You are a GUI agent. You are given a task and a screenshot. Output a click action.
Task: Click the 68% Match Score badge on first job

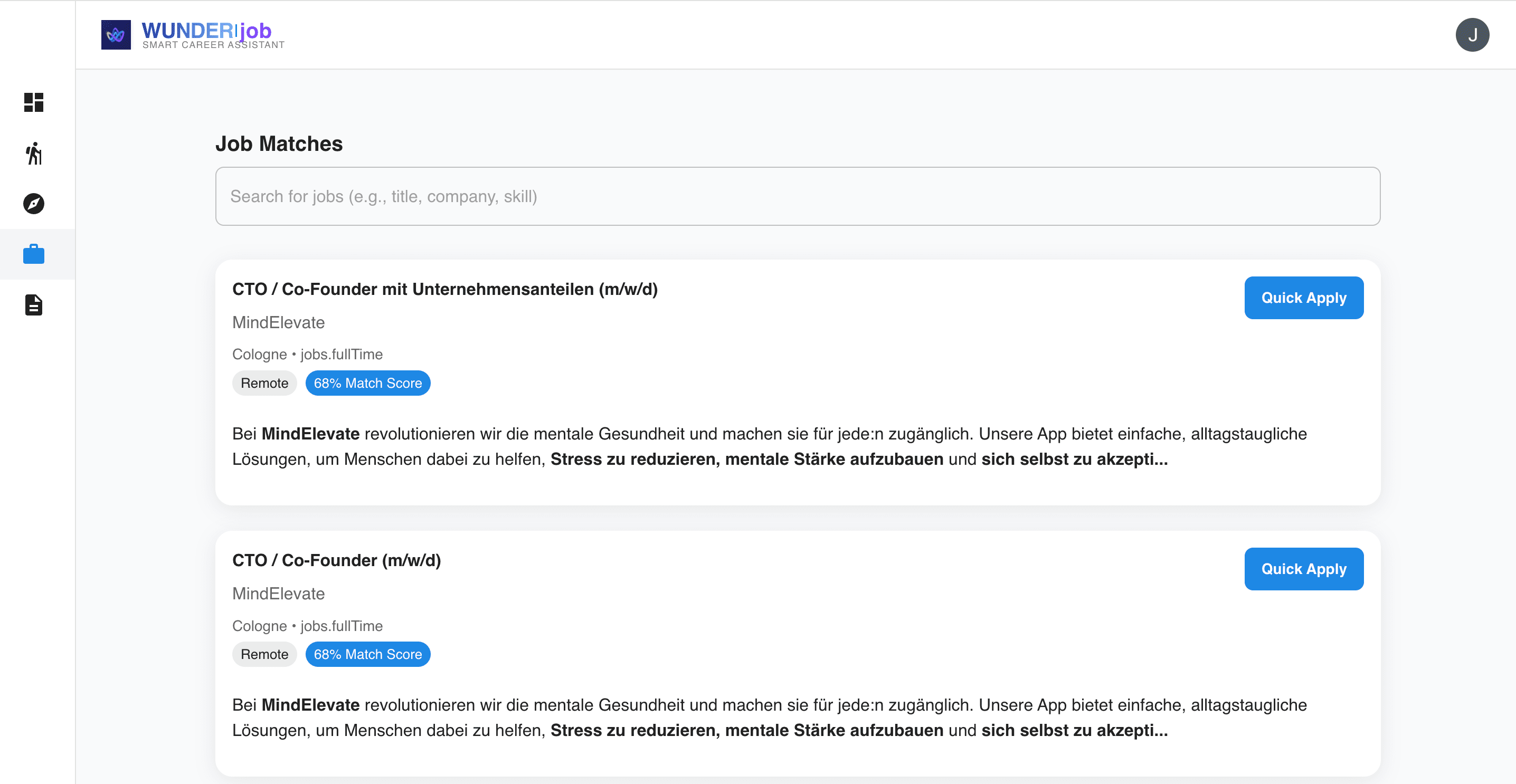(368, 383)
